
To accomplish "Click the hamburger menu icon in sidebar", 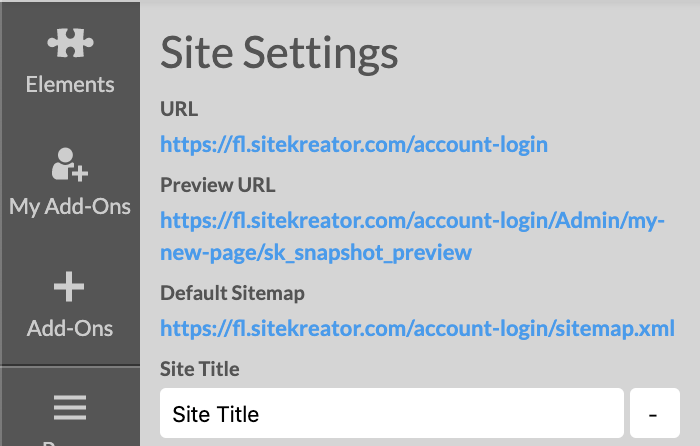I will click(x=70, y=407).
